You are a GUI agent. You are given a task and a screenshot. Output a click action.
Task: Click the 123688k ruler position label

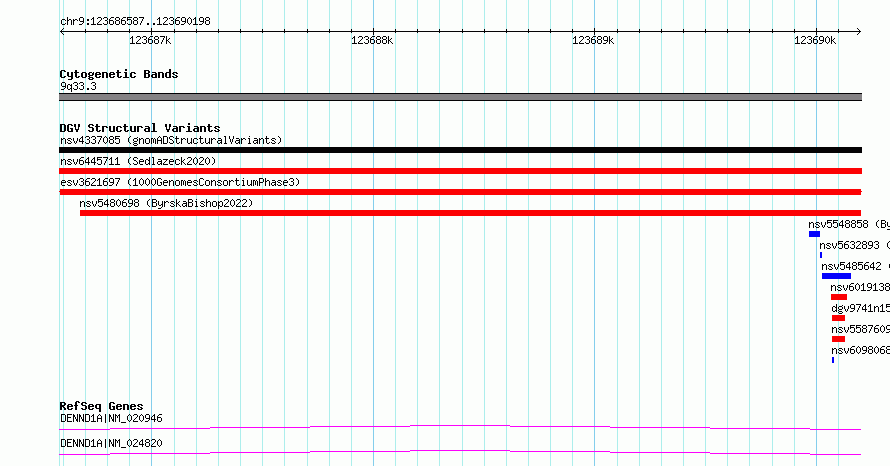[x=372, y=40]
